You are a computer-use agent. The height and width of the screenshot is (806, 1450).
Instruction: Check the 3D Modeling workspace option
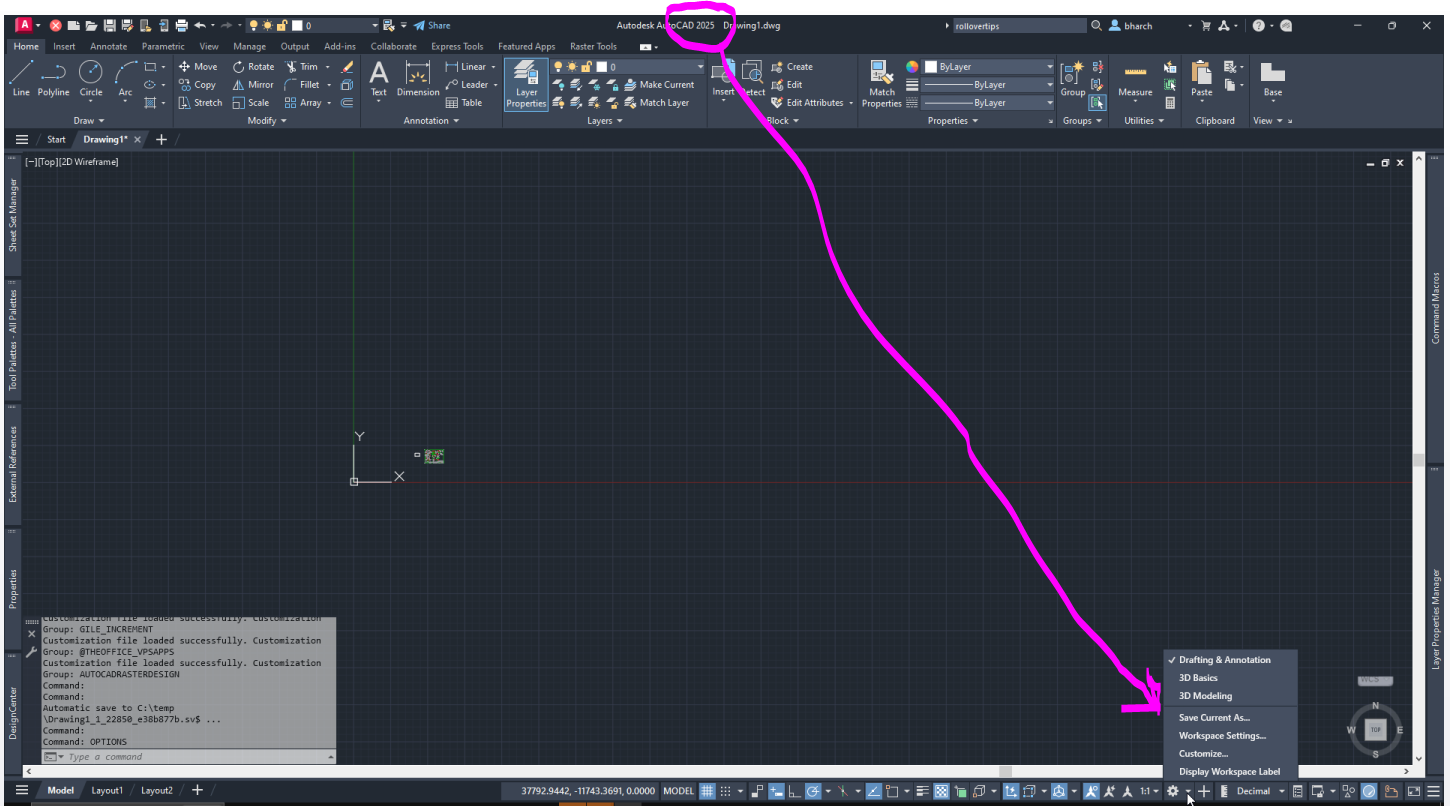(x=1205, y=695)
